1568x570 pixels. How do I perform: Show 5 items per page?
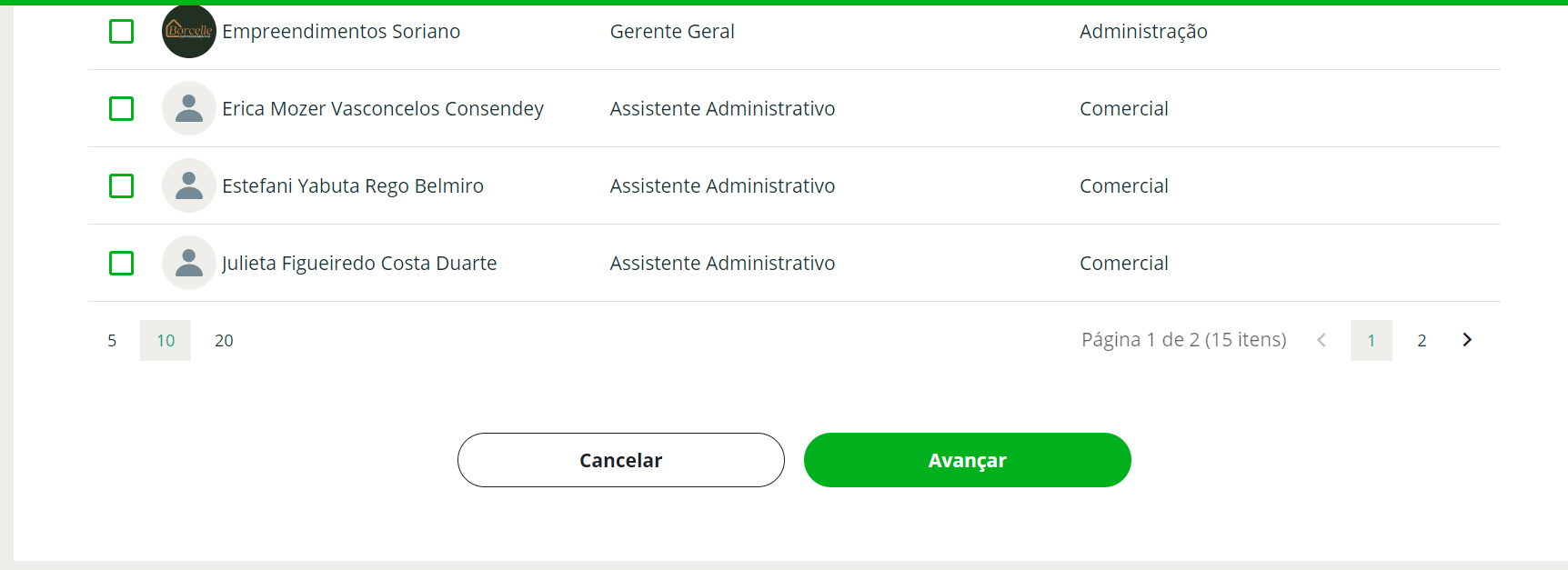pyautogui.click(x=112, y=341)
